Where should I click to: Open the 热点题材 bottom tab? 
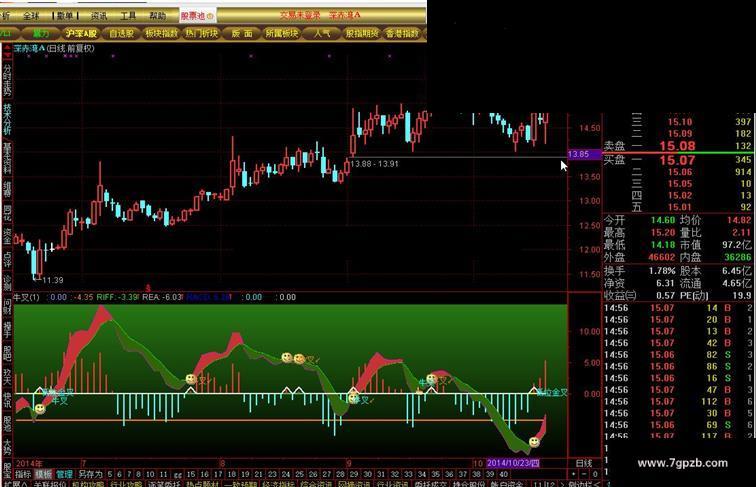[202, 484]
